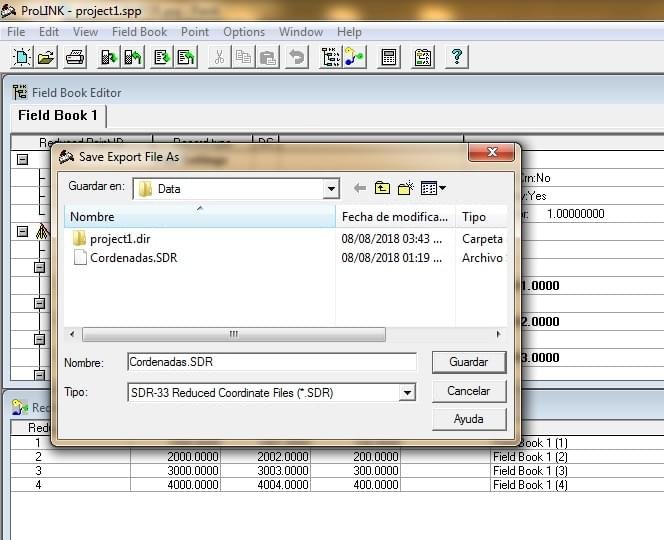Click the Up One Level folder icon

point(382,188)
